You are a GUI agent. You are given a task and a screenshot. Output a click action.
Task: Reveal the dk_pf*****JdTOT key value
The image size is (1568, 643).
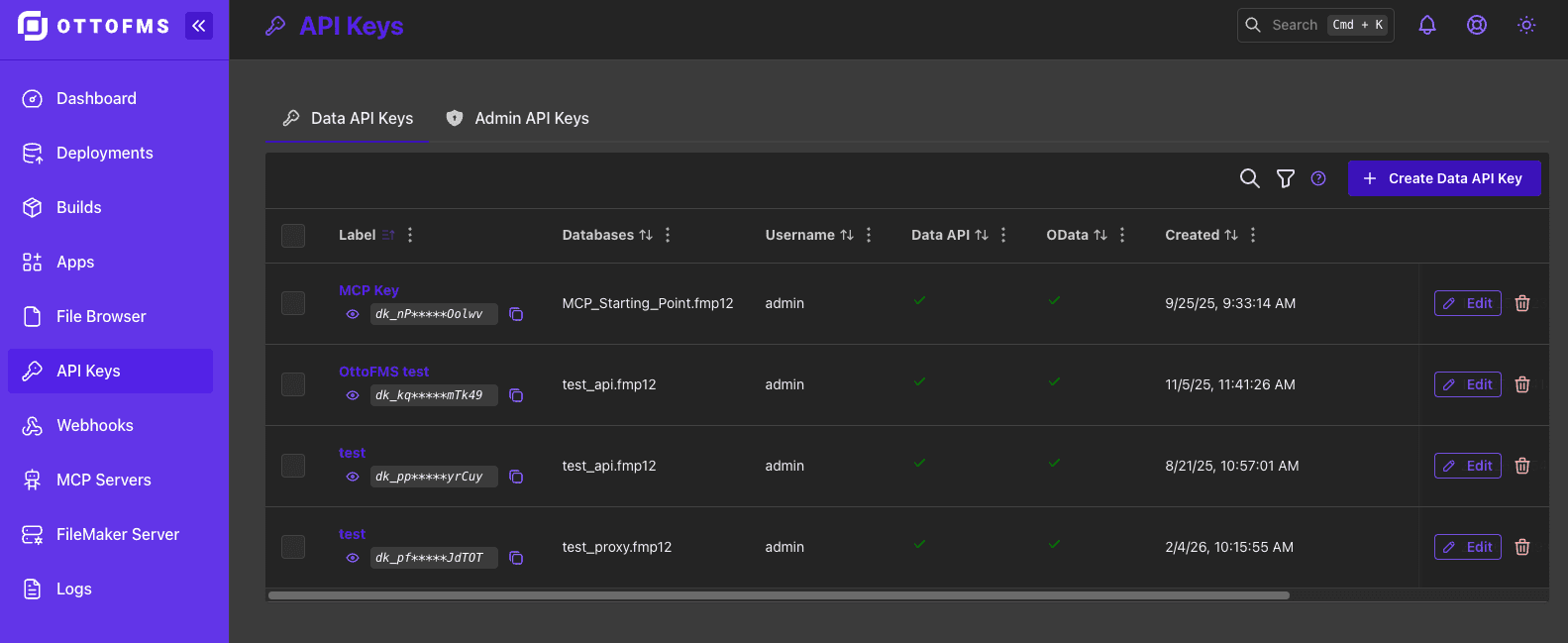click(x=352, y=558)
